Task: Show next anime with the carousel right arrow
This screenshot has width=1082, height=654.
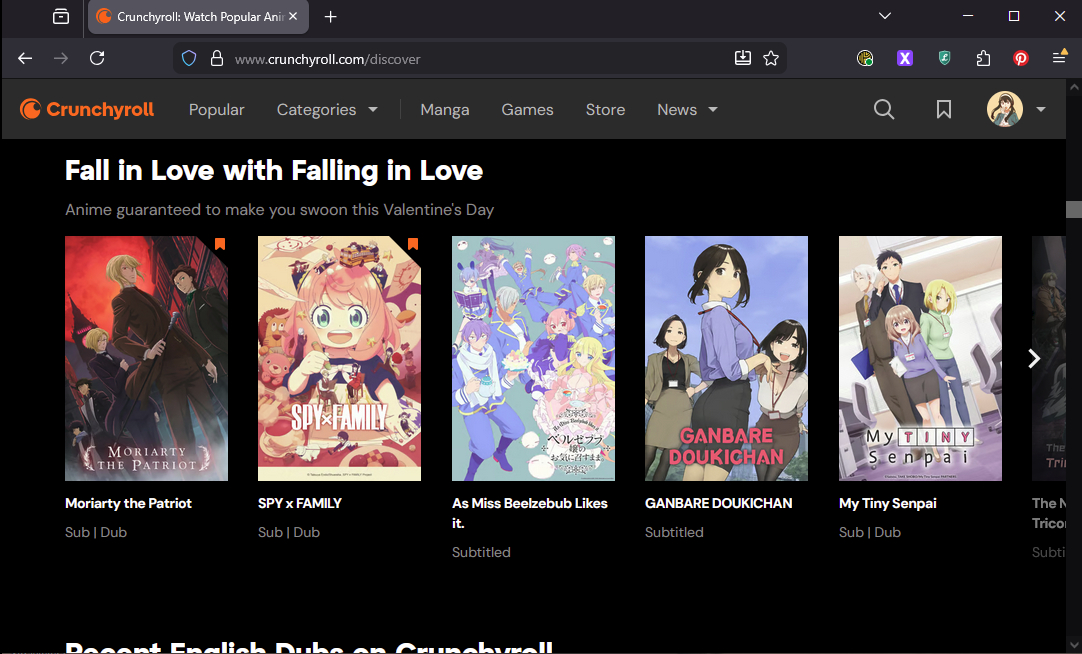Action: click(x=1034, y=358)
